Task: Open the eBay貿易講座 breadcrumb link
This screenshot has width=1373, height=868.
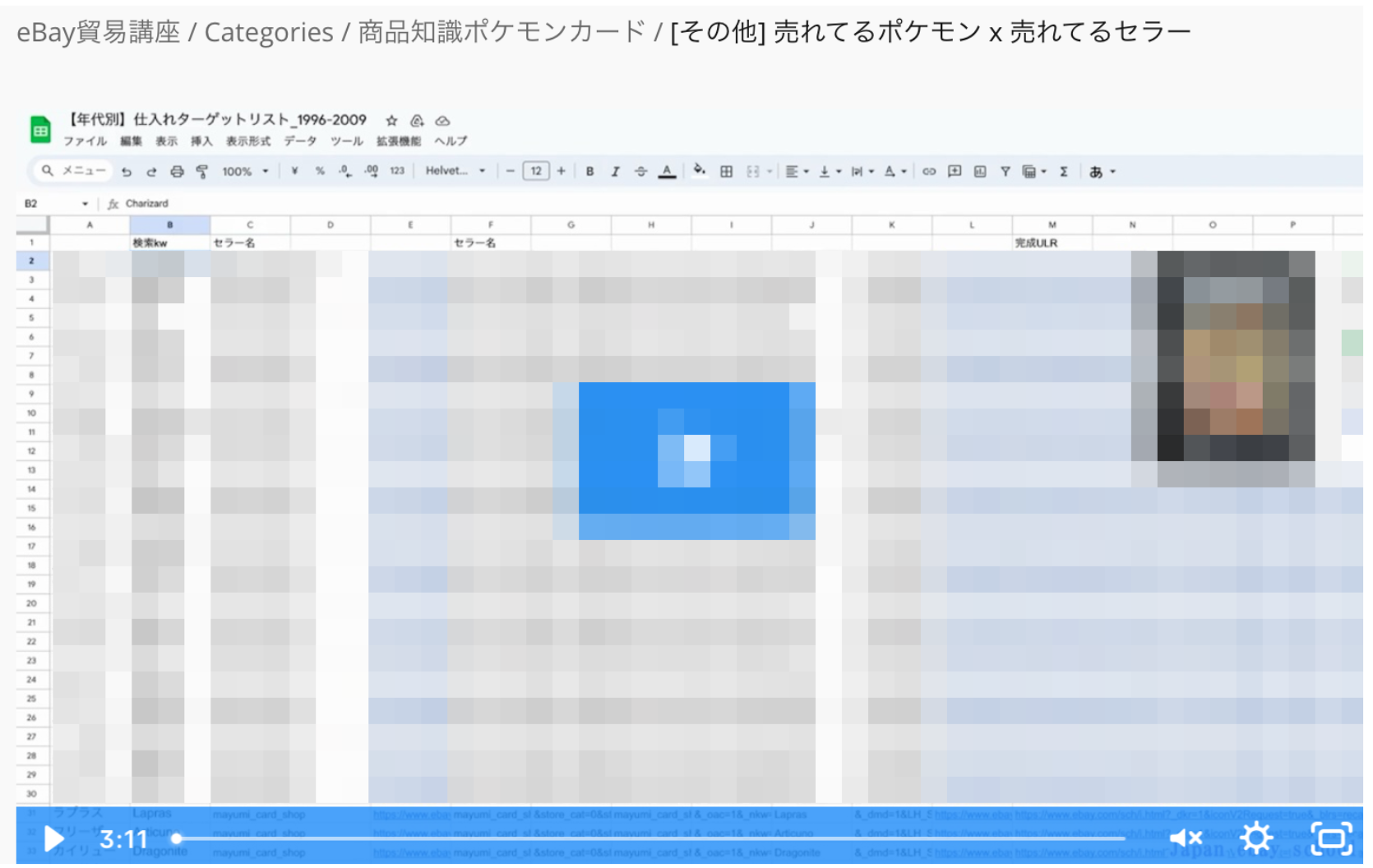Action: 98,32
